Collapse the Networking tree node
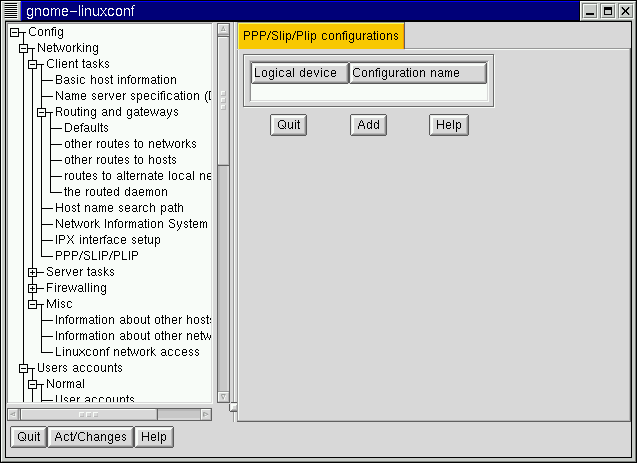Image resolution: width=637 pixels, height=463 pixels. coord(24,48)
